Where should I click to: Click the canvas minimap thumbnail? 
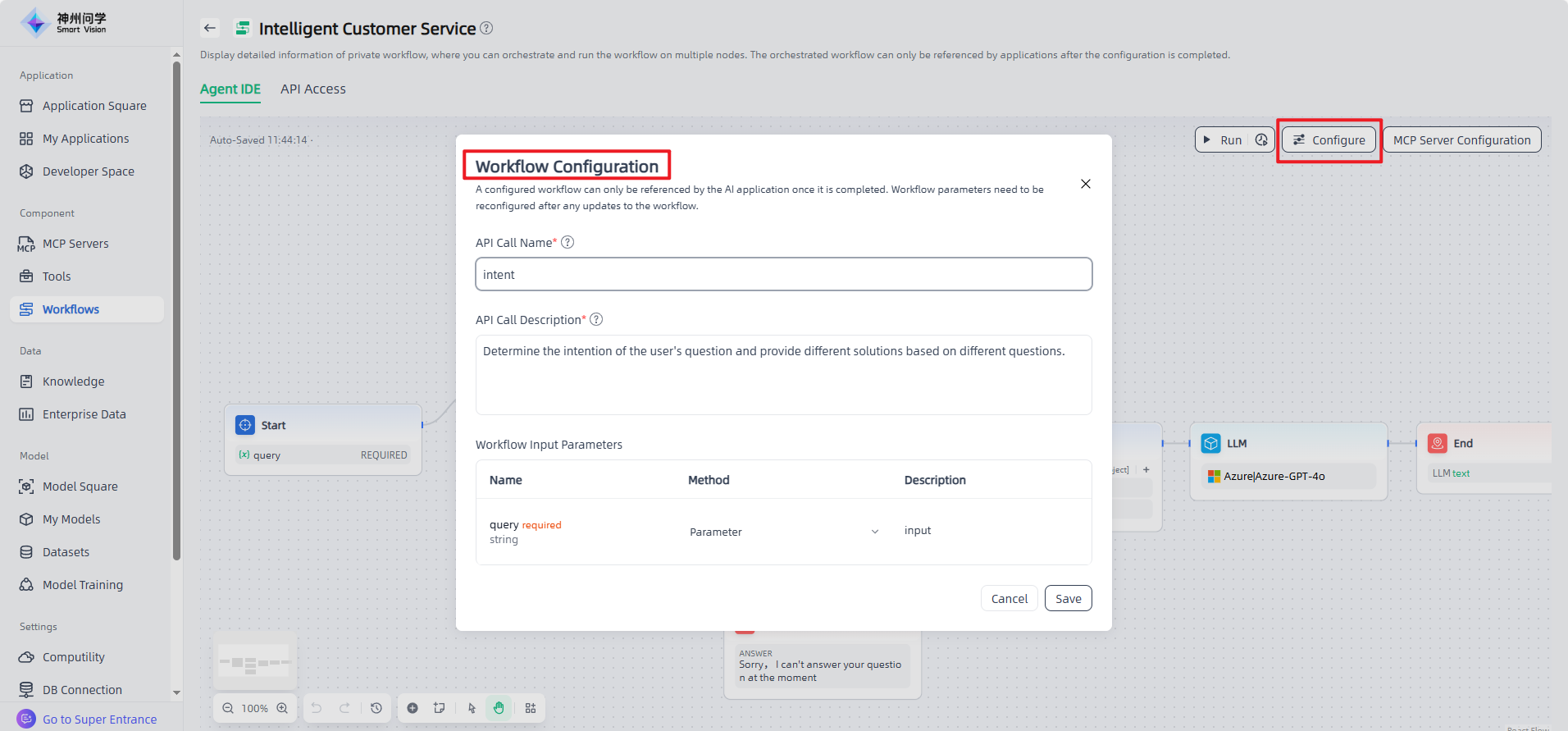[254, 662]
